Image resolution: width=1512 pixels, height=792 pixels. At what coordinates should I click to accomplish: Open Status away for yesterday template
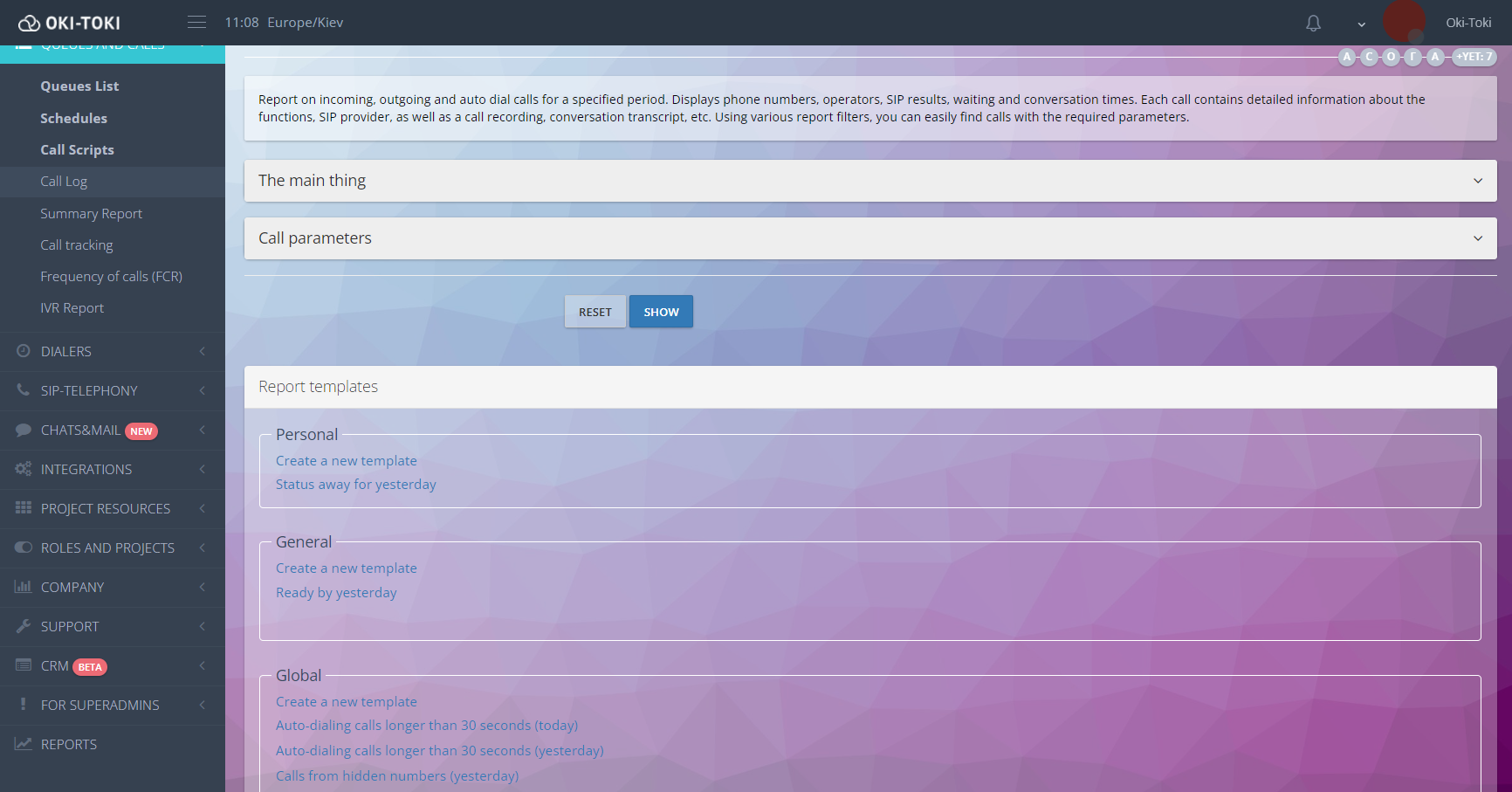356,485
